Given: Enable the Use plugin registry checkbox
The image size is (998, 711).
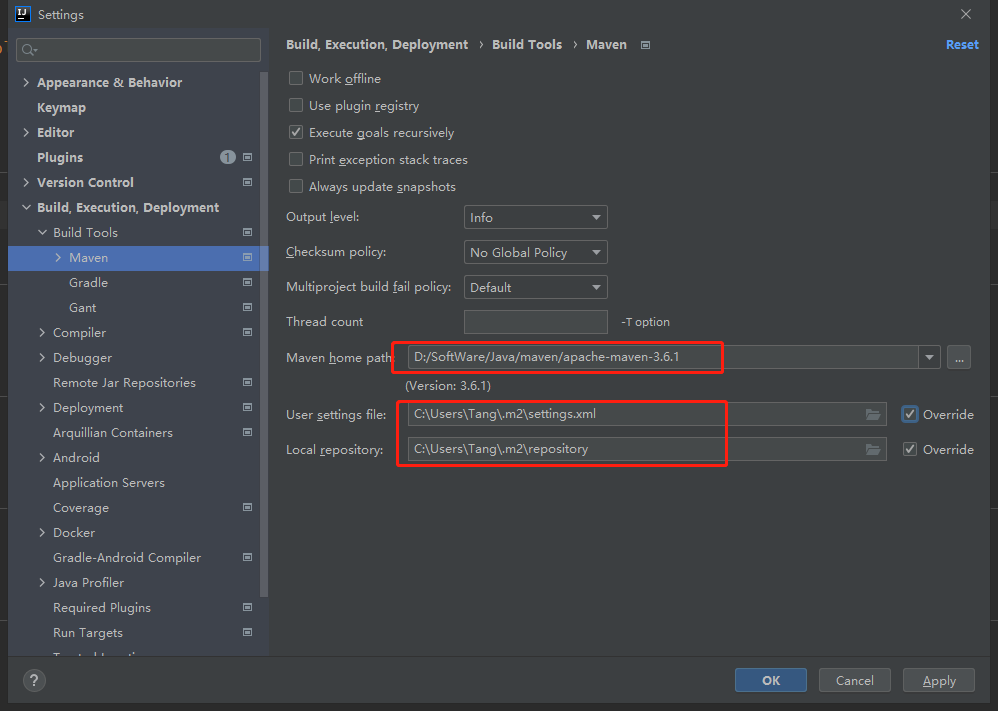Looking at the screenshot, I should point(296,106).
